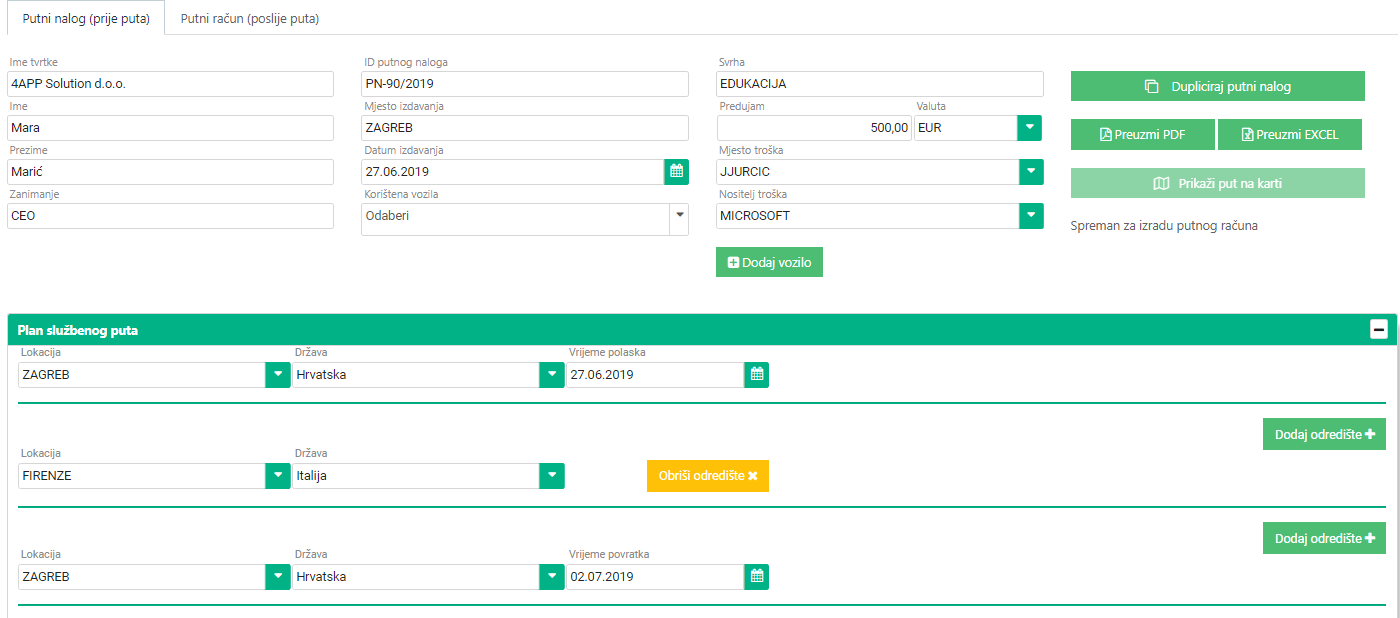Open the Valuta EUR dropdown

click(1030, 128)
